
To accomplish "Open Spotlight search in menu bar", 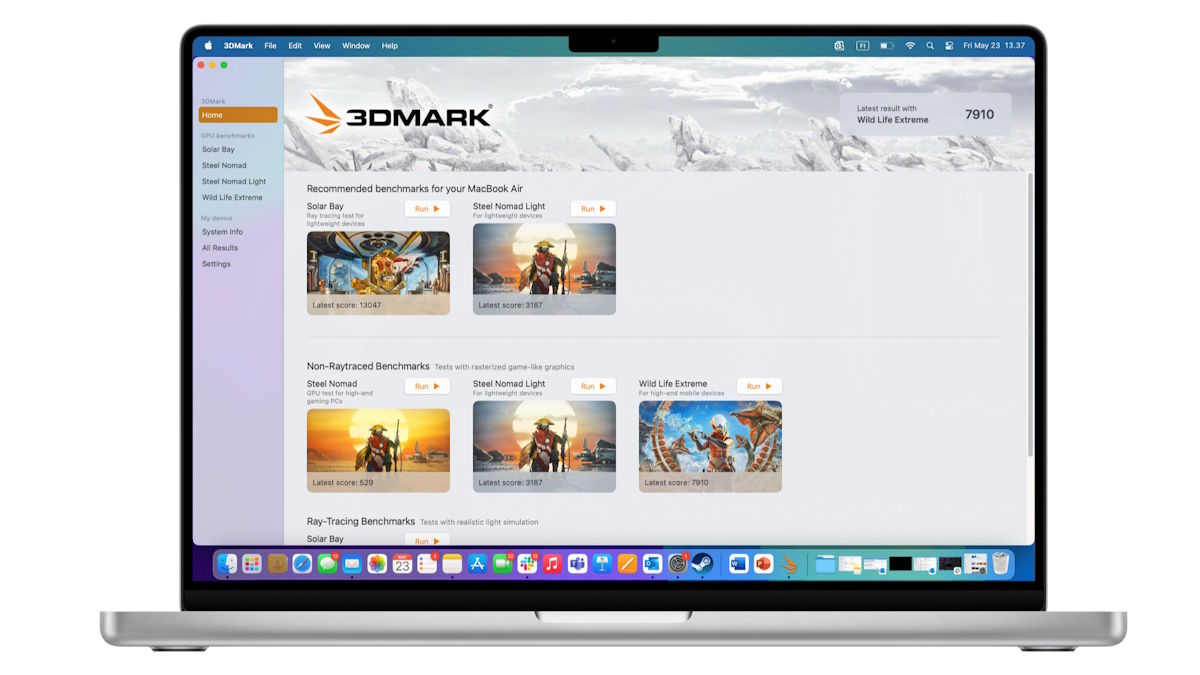I will [x=930, y=45].
